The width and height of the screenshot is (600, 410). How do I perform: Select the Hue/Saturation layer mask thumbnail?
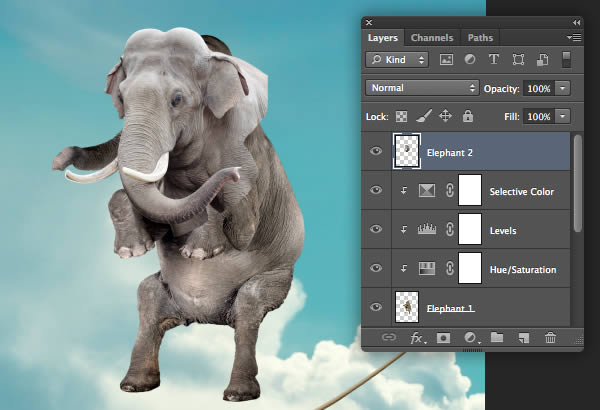tap(470, 268)
